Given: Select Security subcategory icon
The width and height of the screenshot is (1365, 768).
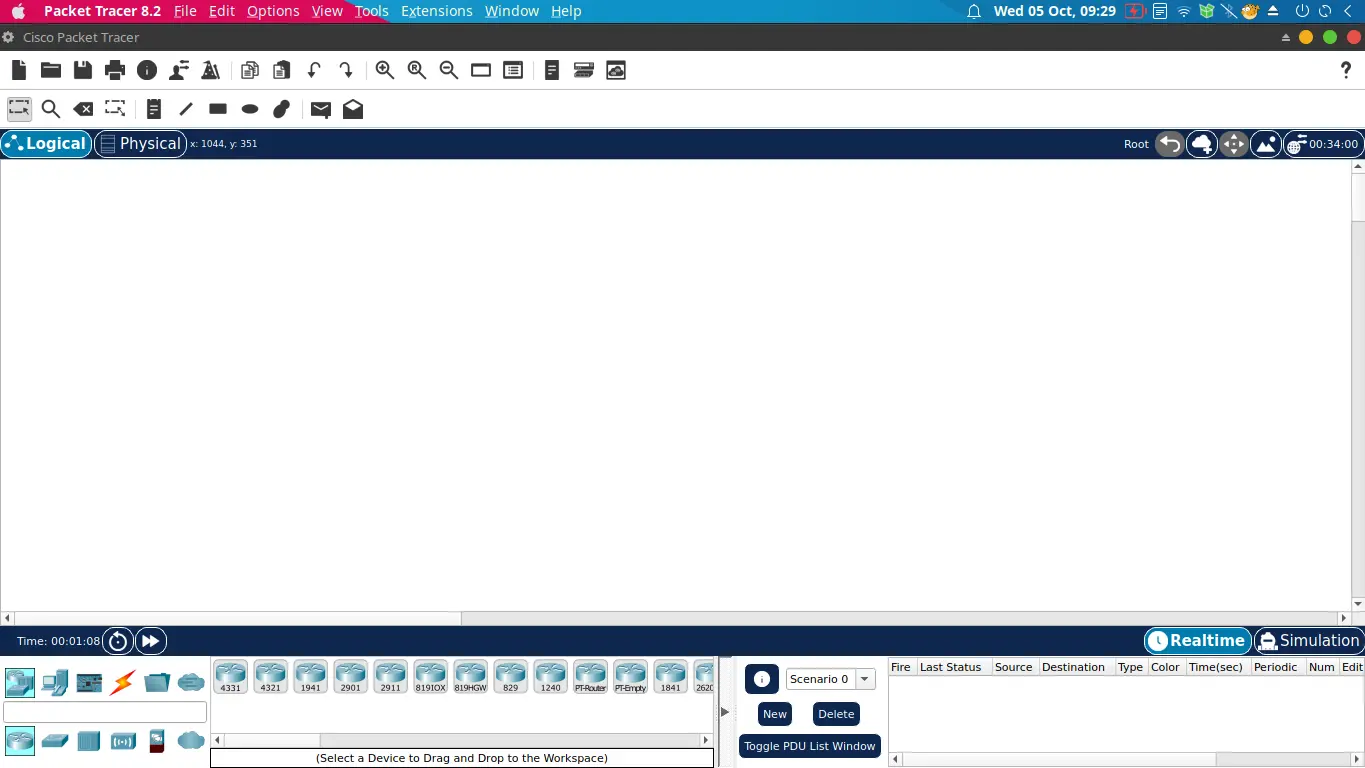Looking at the screenshot, I should (x=156, y=741).
